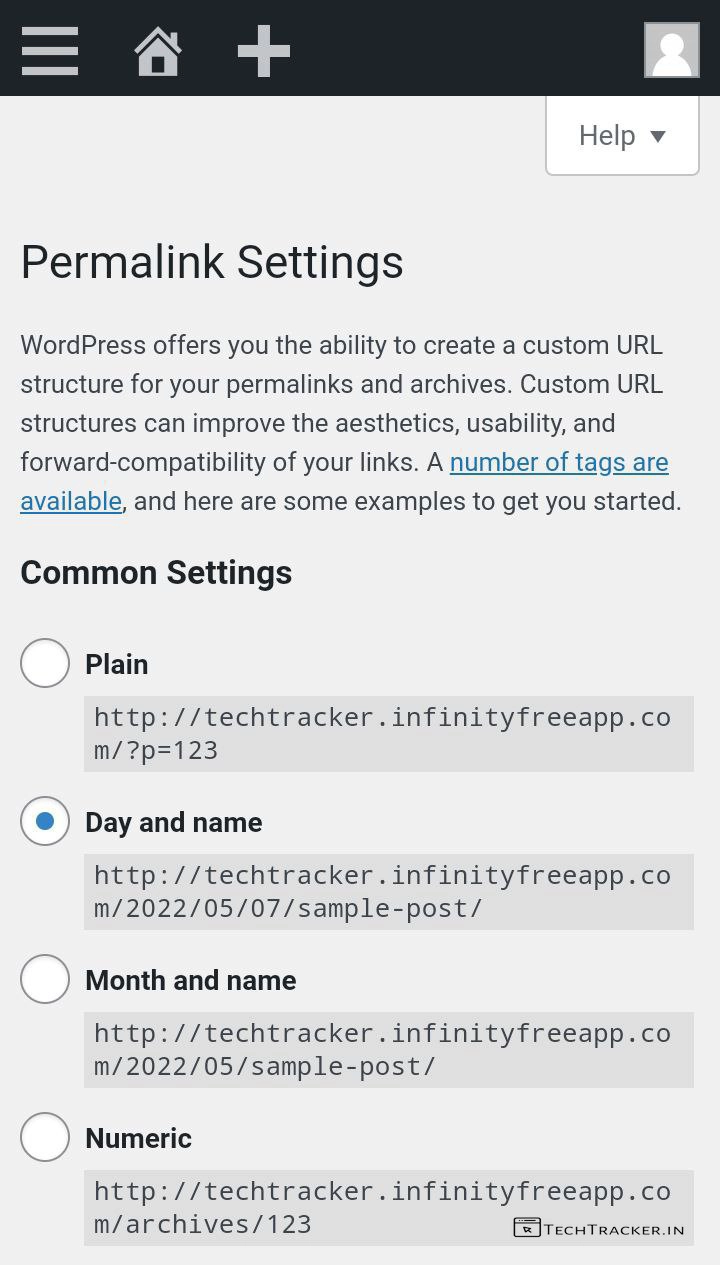Viewport: 720px width, 1265px height.
Task: Select the Day and name radio button
Action: pos(45,821)
